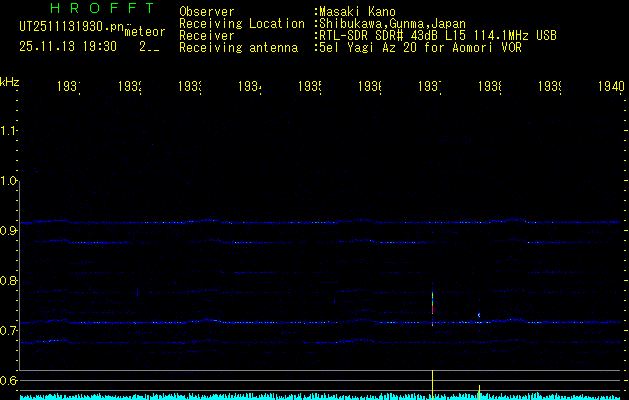Click the Receiving Location field label
This screenshot has width=629, height=400.
tap(240, 23)
